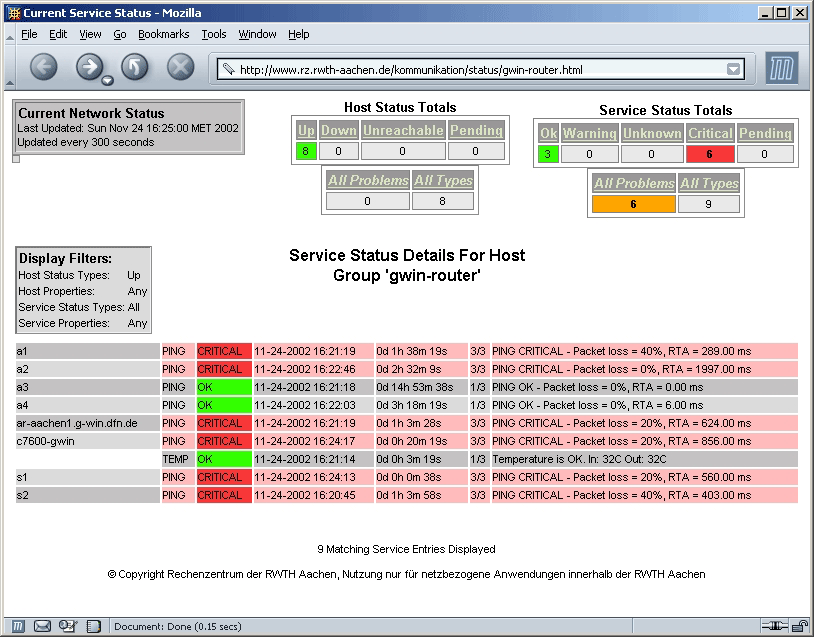Click the service status 'Ok' header link
Viewport: 814px width, 637px height.
548,133
